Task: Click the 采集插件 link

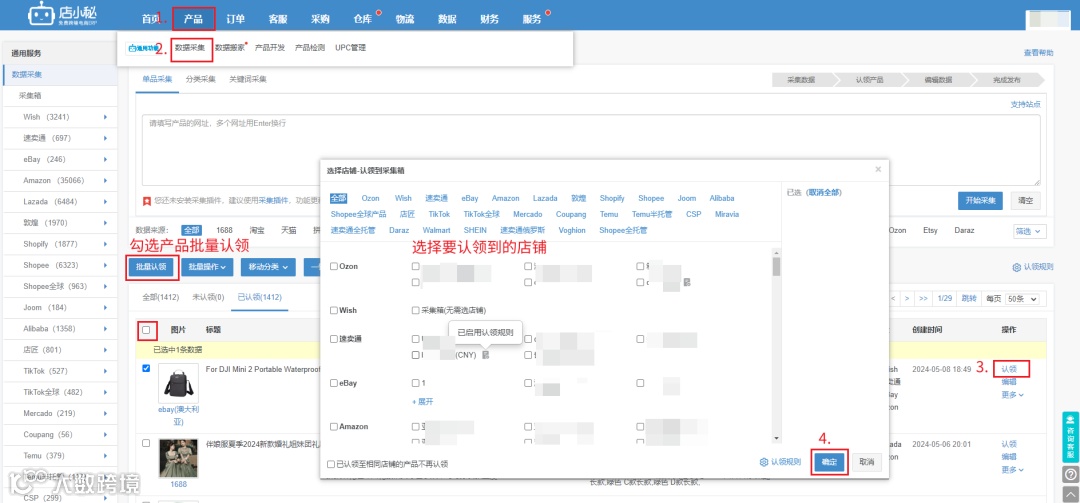Action: (x=271, y=201)
